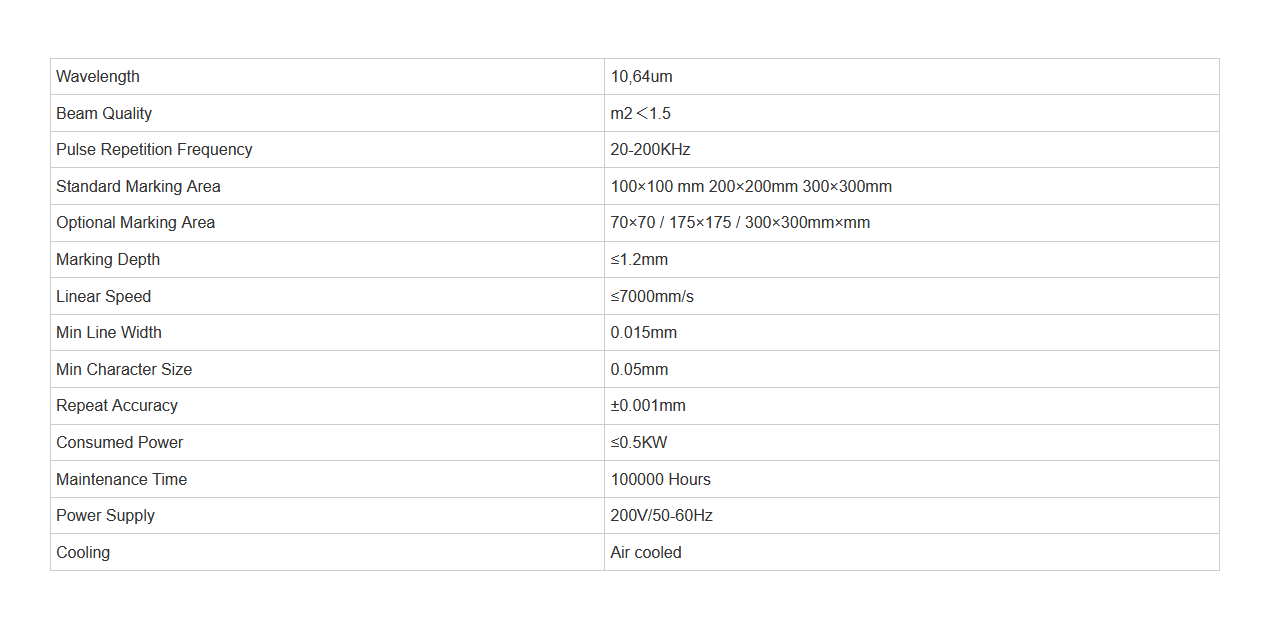This screenshot has width=1270, height=625.
Task: Click the Optional Marking Area label
Action: pyautogui.click(x=135, y=223)
